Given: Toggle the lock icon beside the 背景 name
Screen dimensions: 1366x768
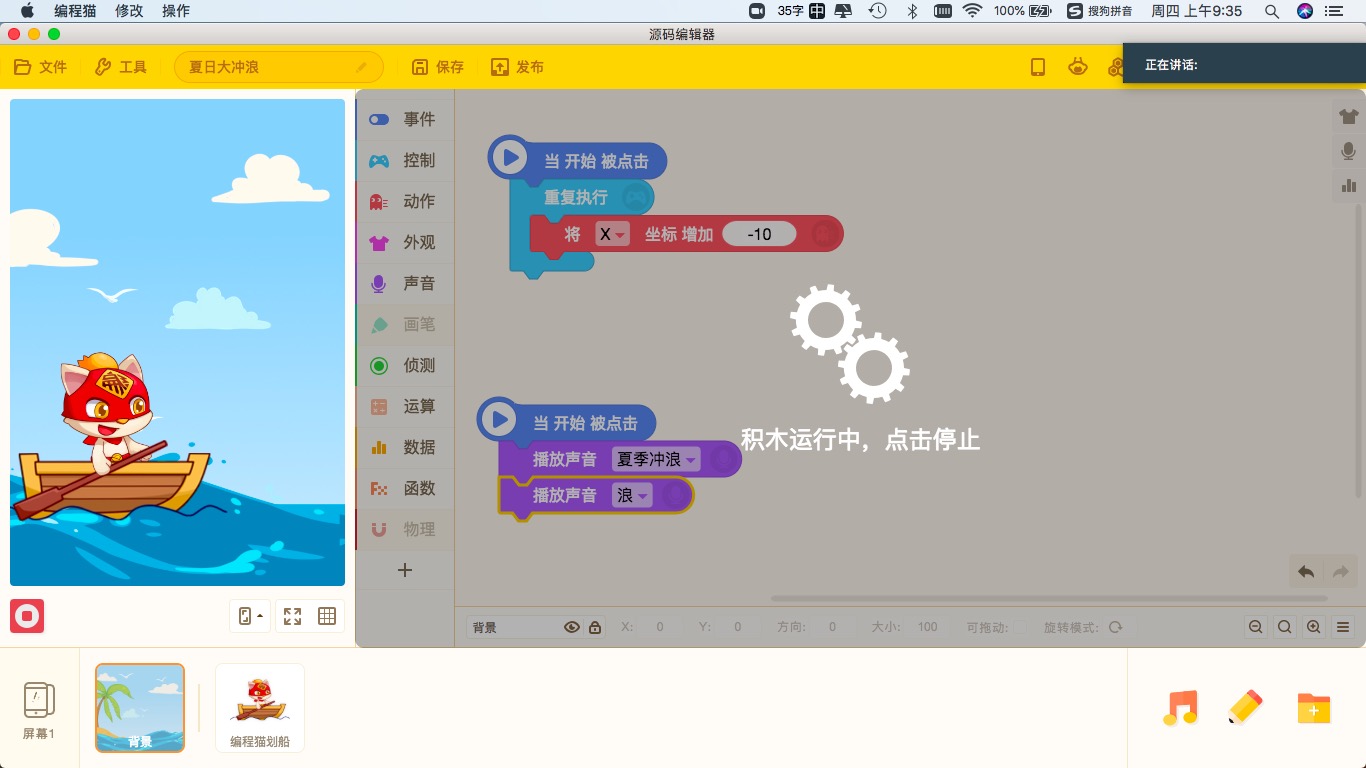Looking at the screenshot, I should click(x=595, y=627).
